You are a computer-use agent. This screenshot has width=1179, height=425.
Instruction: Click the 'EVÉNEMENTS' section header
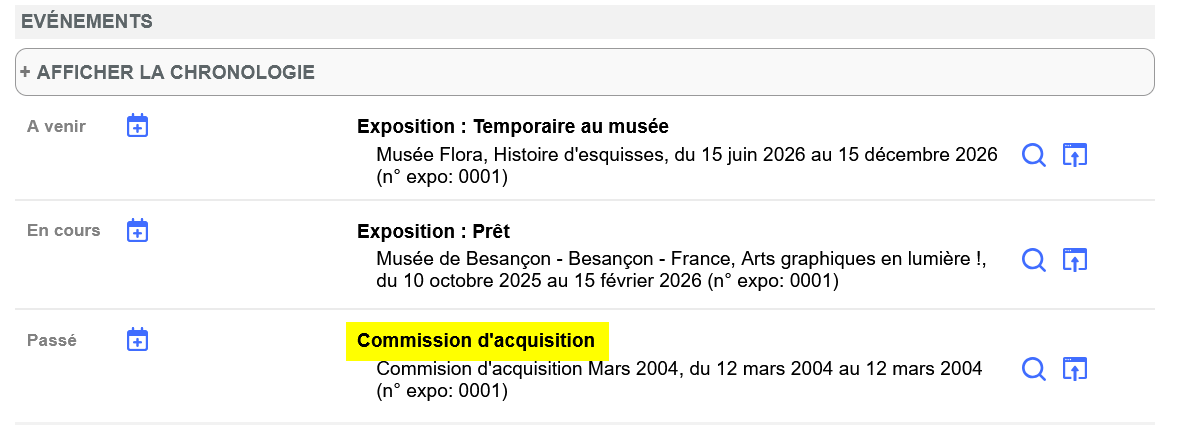[87, 21]
